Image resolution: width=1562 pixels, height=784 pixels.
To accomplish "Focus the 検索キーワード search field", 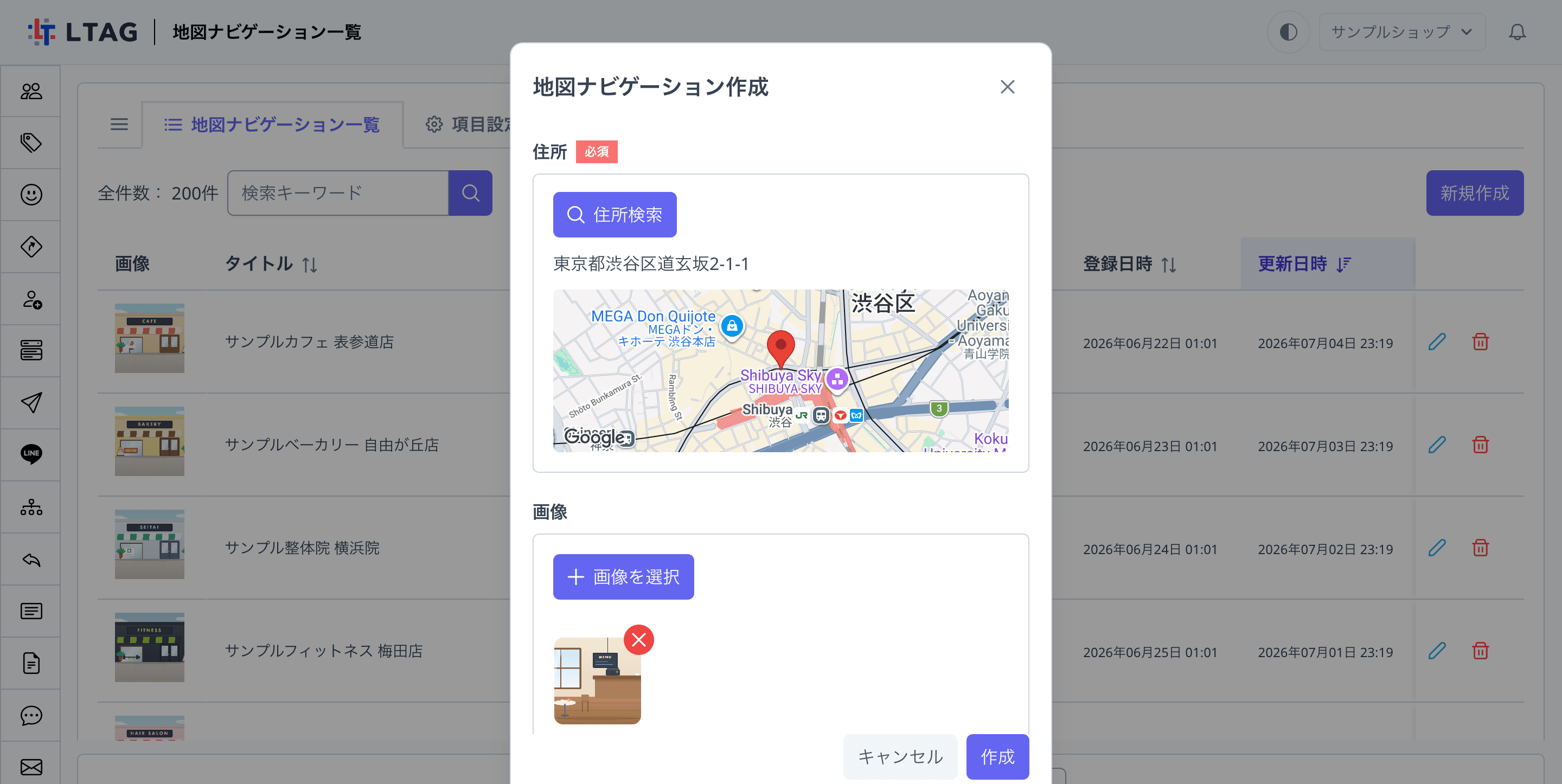I will click(338, 193).
